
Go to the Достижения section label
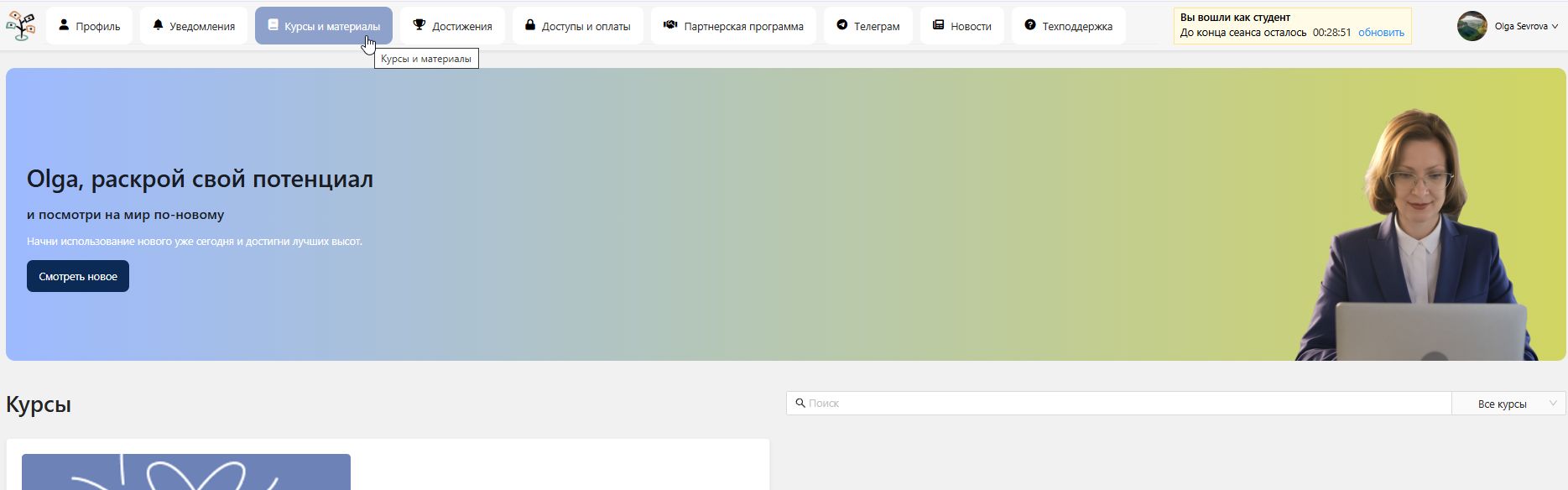pos(461,26)
